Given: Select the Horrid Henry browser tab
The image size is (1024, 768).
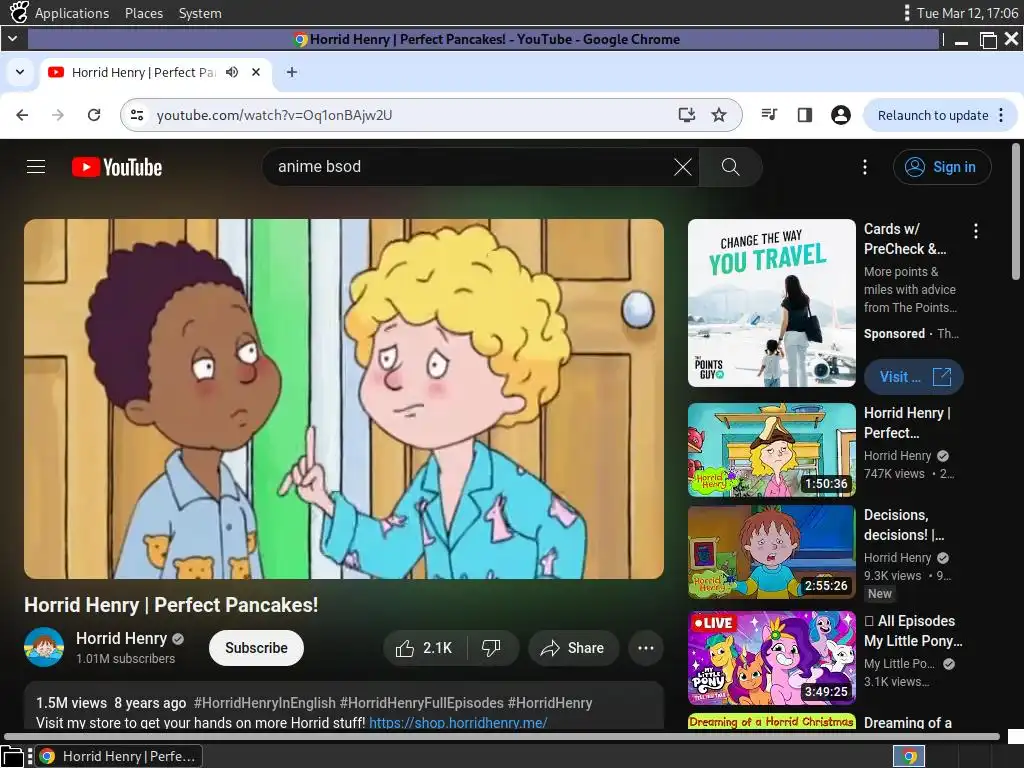Looking at the screenshot, I should coord(156,72).
